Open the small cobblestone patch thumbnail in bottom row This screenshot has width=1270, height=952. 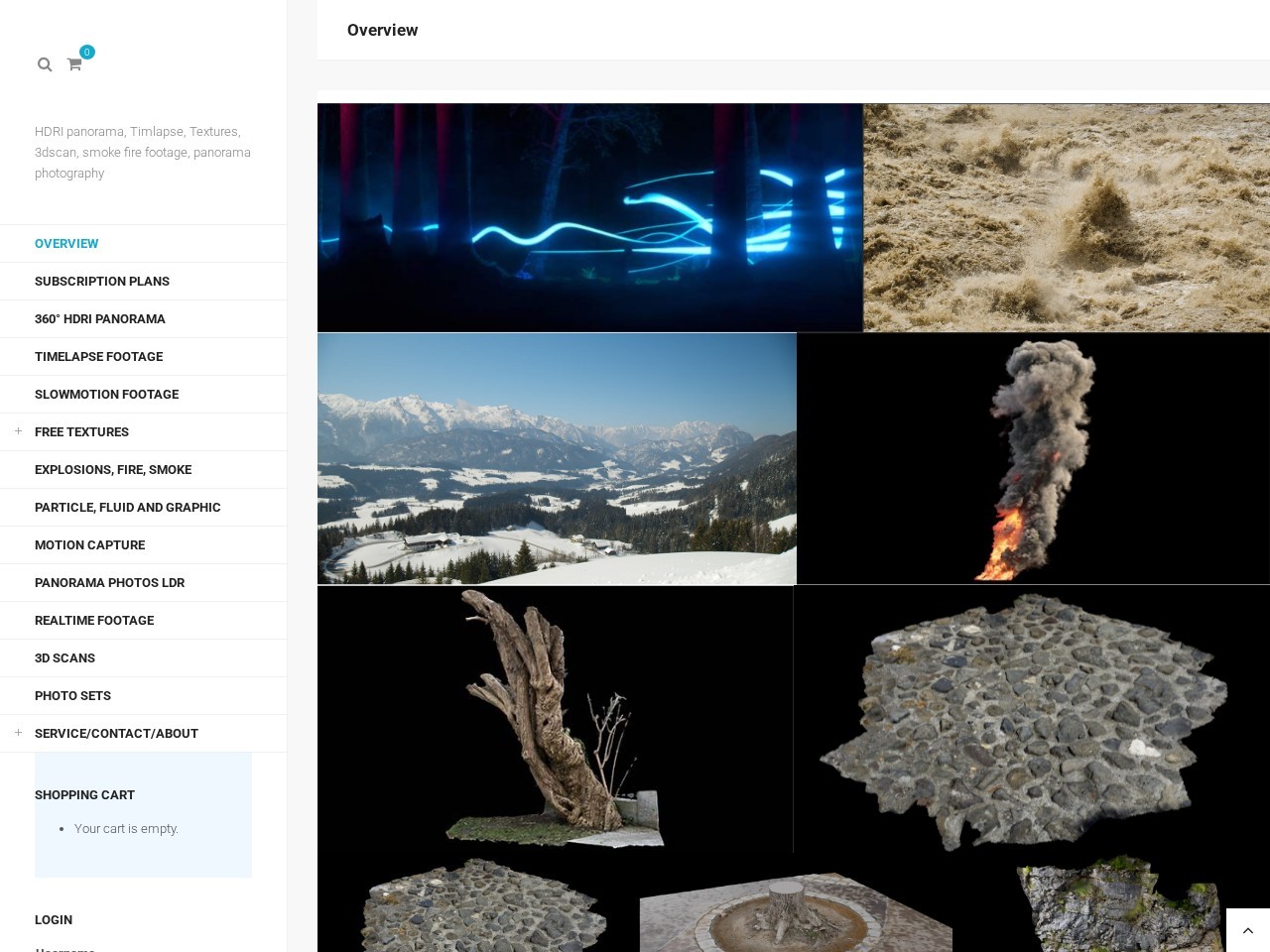click(478, 903)
